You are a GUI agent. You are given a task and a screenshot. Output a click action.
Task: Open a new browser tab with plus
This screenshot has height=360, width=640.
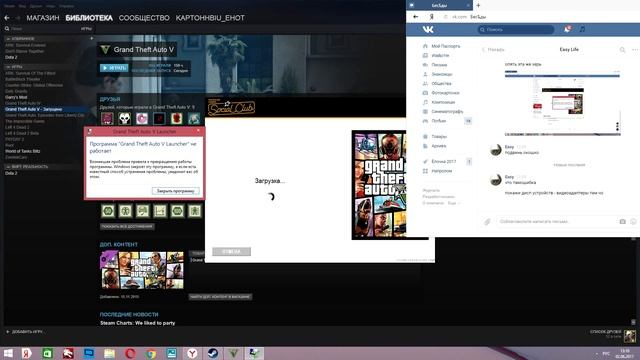point(478,5)
